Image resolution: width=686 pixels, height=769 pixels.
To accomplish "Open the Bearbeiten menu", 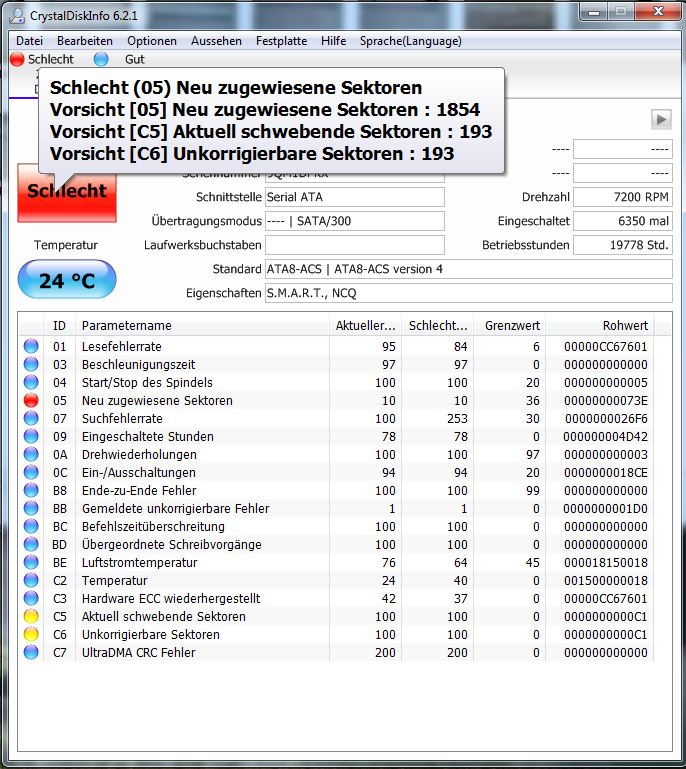I will click(85, 41).
